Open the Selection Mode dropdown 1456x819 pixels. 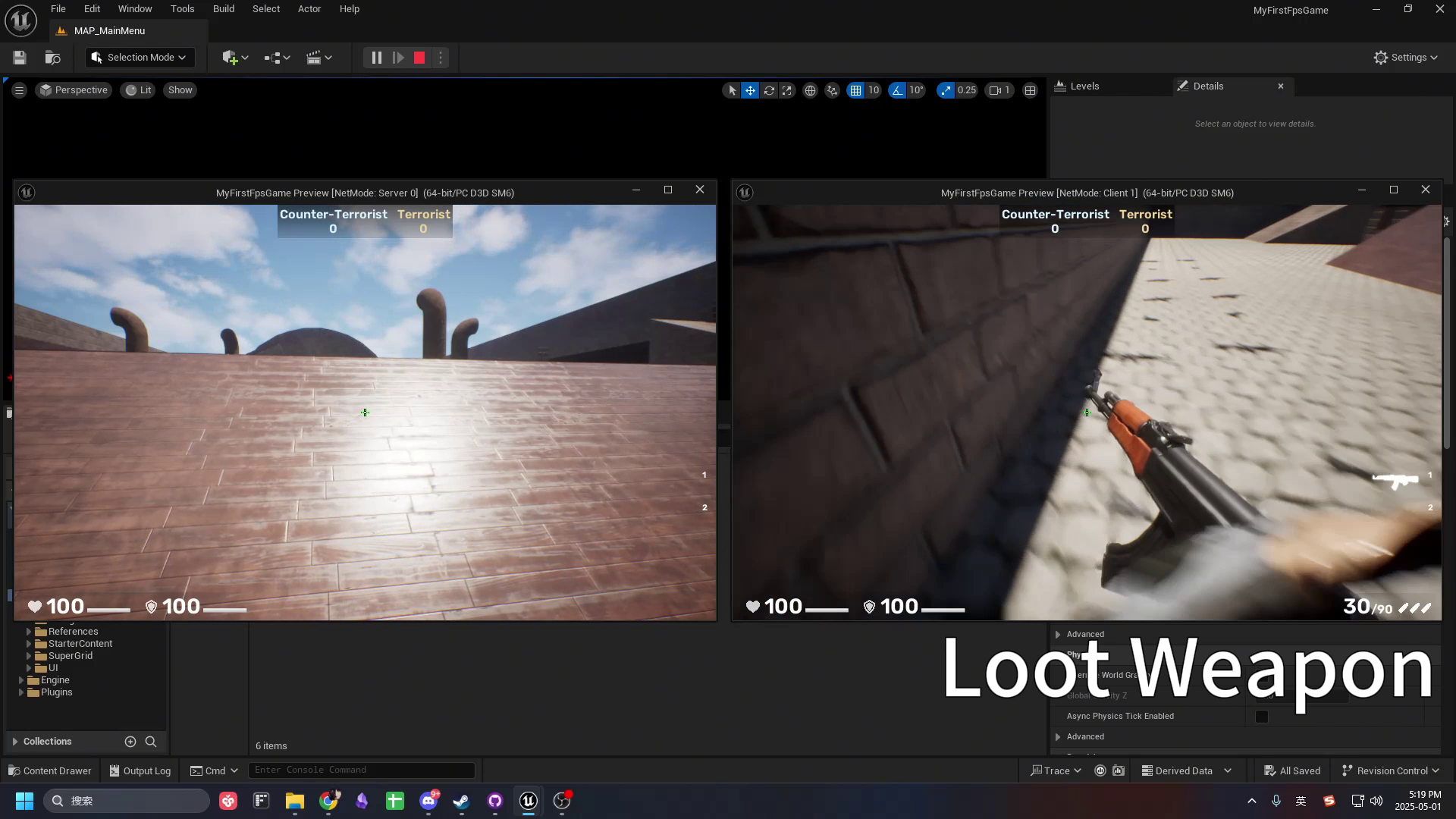click(140, 58)
